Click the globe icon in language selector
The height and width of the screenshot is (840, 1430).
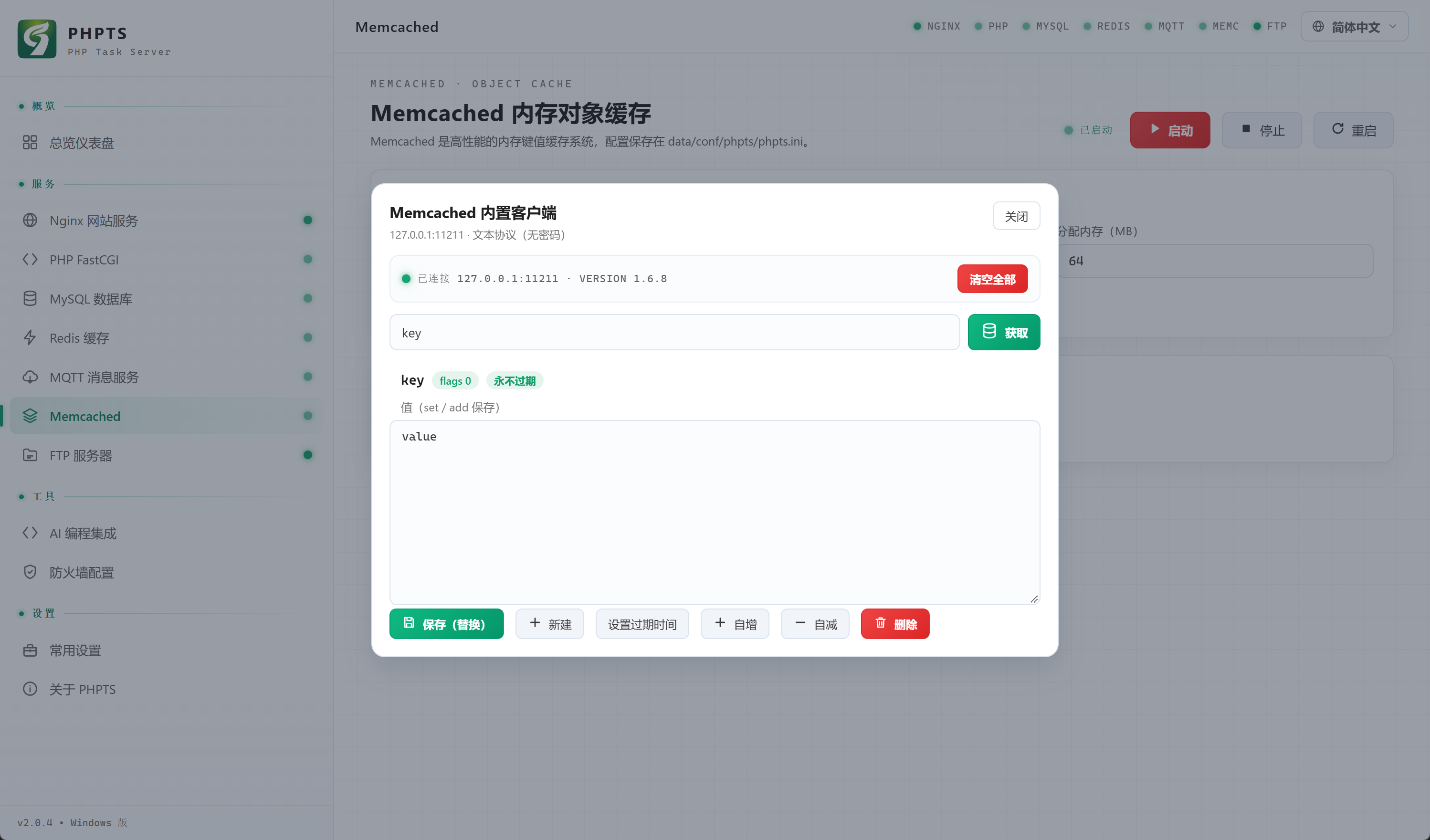[x=1318, y=27]
